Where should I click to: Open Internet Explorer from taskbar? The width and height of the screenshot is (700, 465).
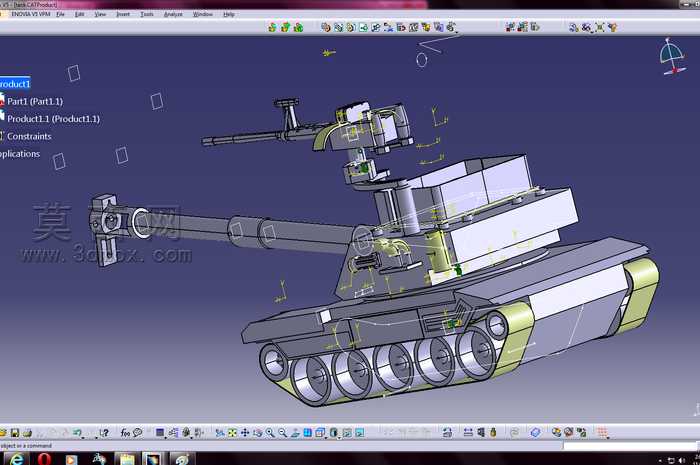(16, 459)
